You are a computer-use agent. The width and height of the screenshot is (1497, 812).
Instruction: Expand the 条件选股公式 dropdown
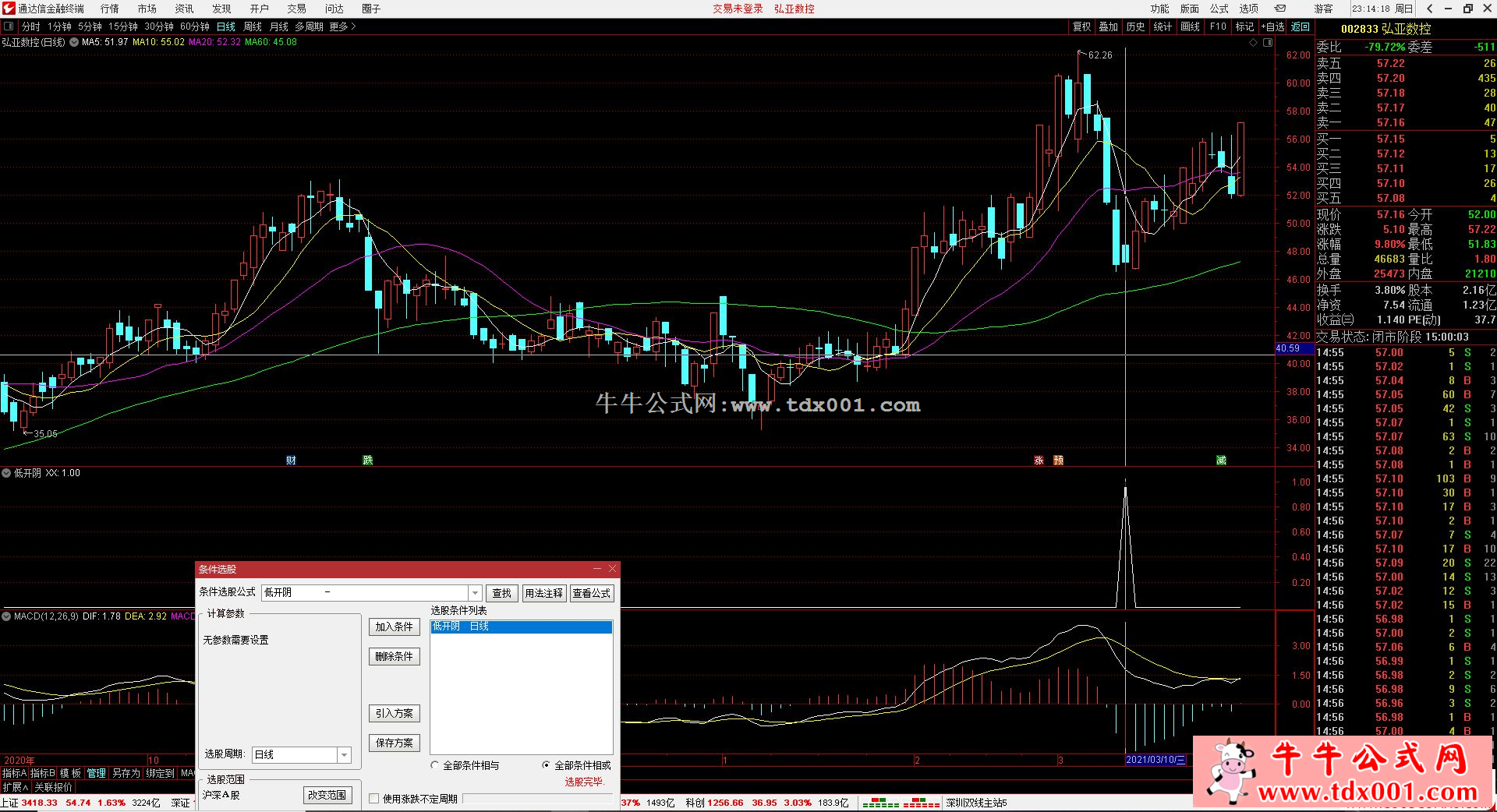pos(475,593)
